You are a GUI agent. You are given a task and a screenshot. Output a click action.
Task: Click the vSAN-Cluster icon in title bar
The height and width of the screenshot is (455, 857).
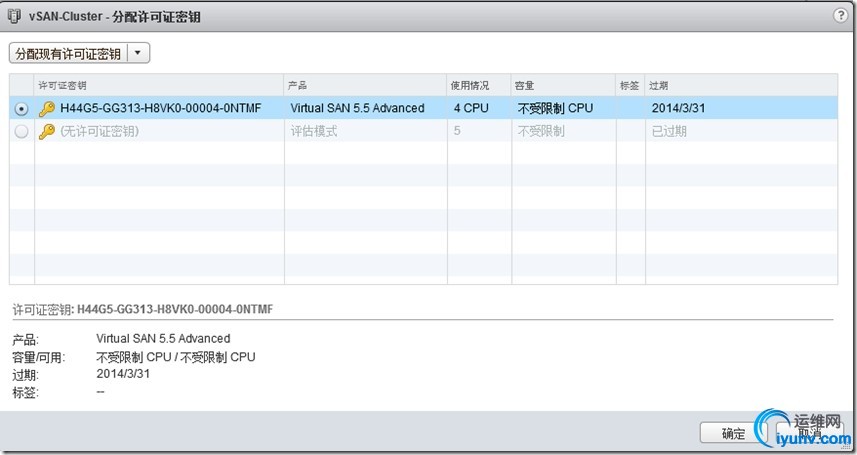pos(14,16)
